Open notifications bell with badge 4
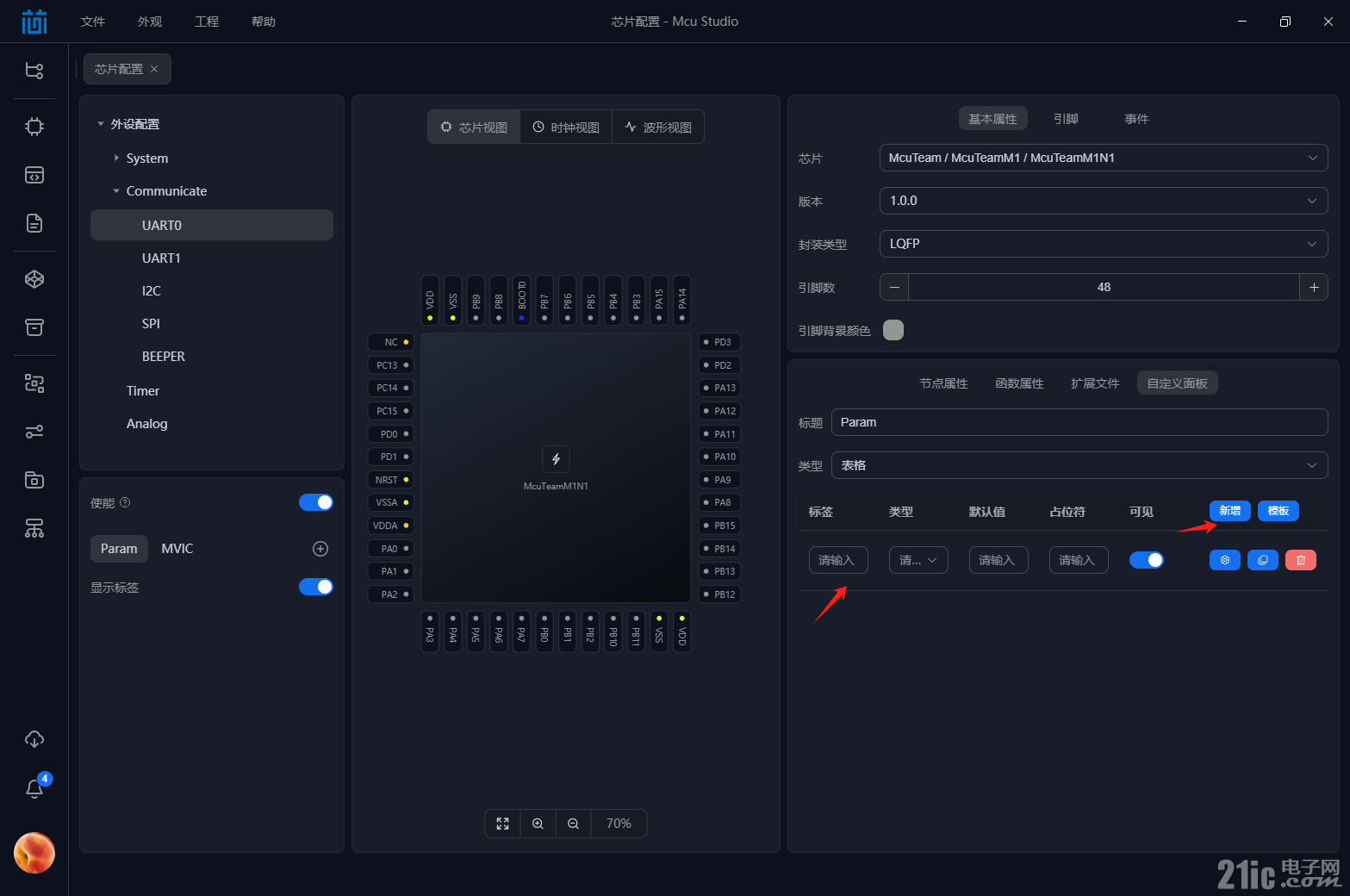Screen dimensions: 1350x896 click(34, 787)
